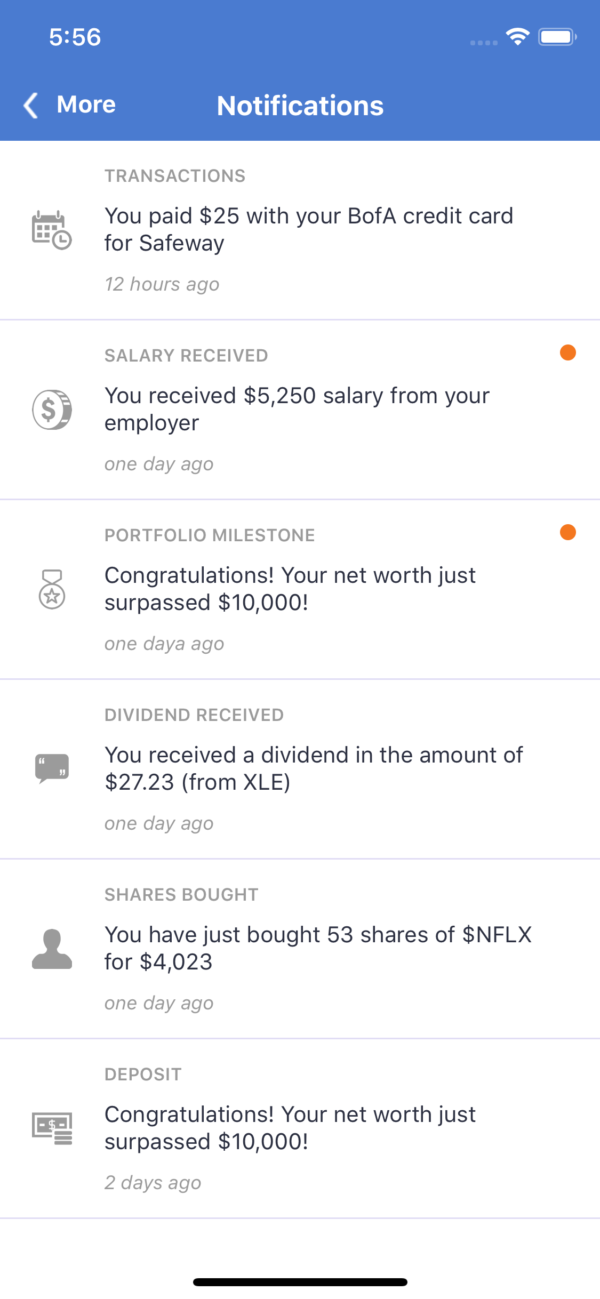600x1299 pixels.
Task: Dismiss the unread dot on Portfolio Milestone
Action: click(567, 533)
